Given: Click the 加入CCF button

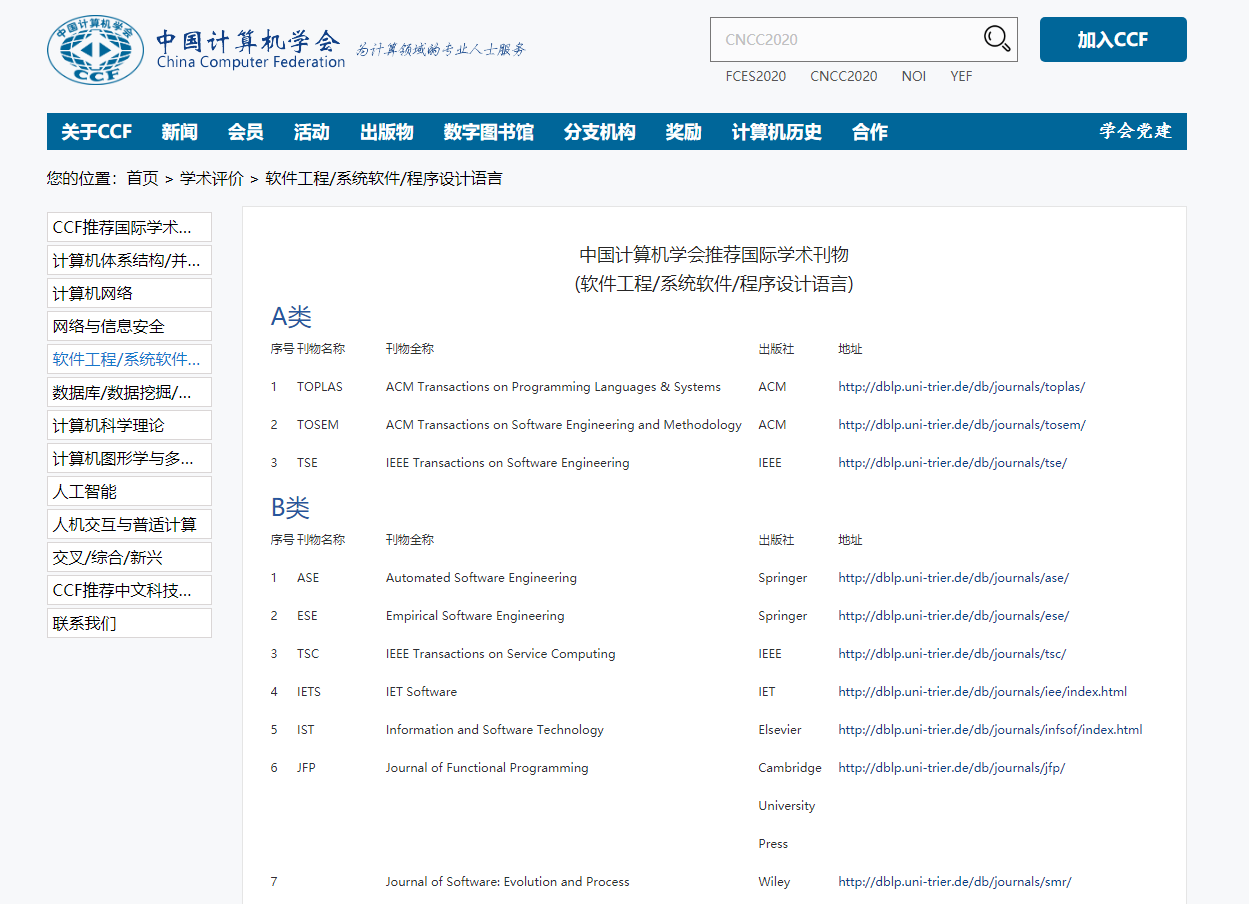Looking at the screenshot, I should tap(1112, 39).
